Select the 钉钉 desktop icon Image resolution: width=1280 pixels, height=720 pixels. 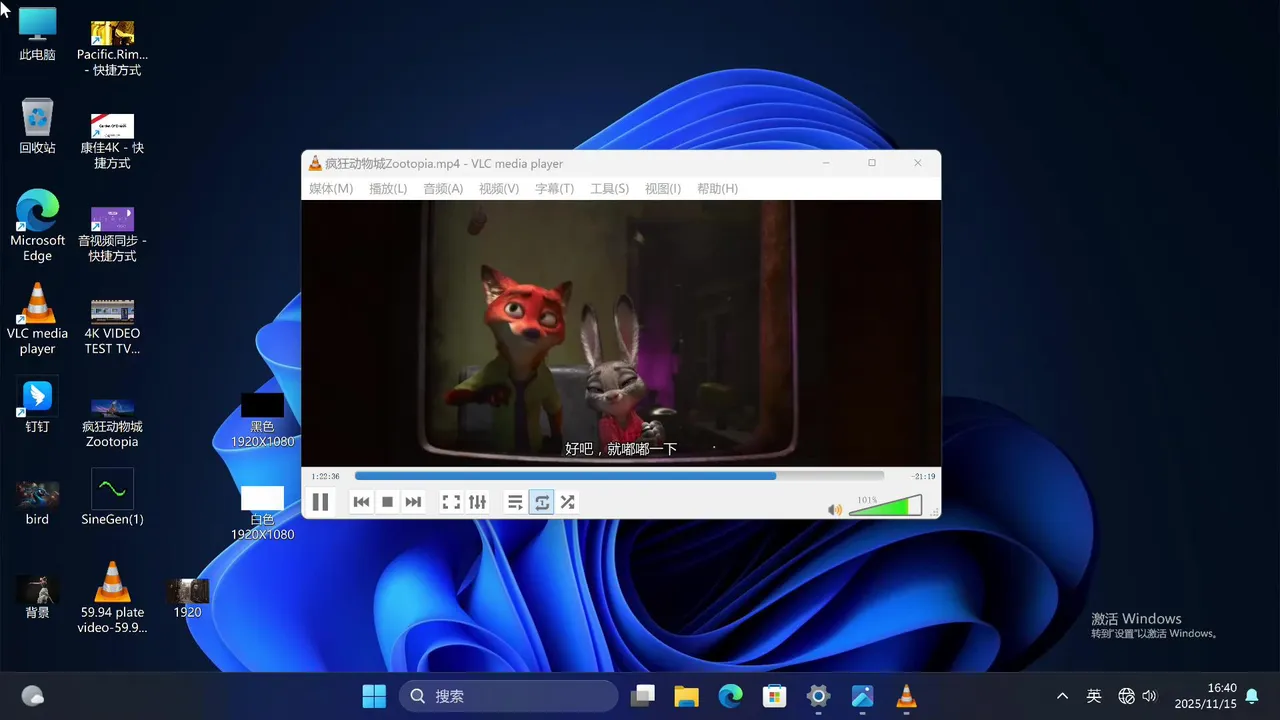[x=37, y=405]
